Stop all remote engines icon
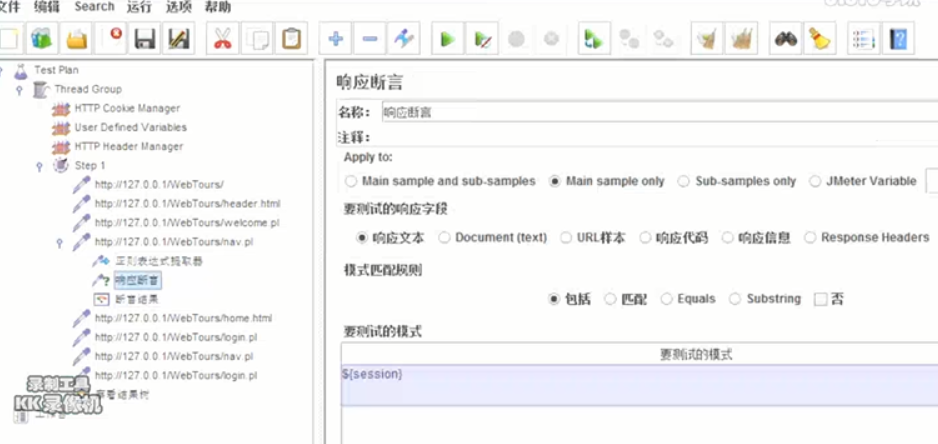 [x=629, y=39]
